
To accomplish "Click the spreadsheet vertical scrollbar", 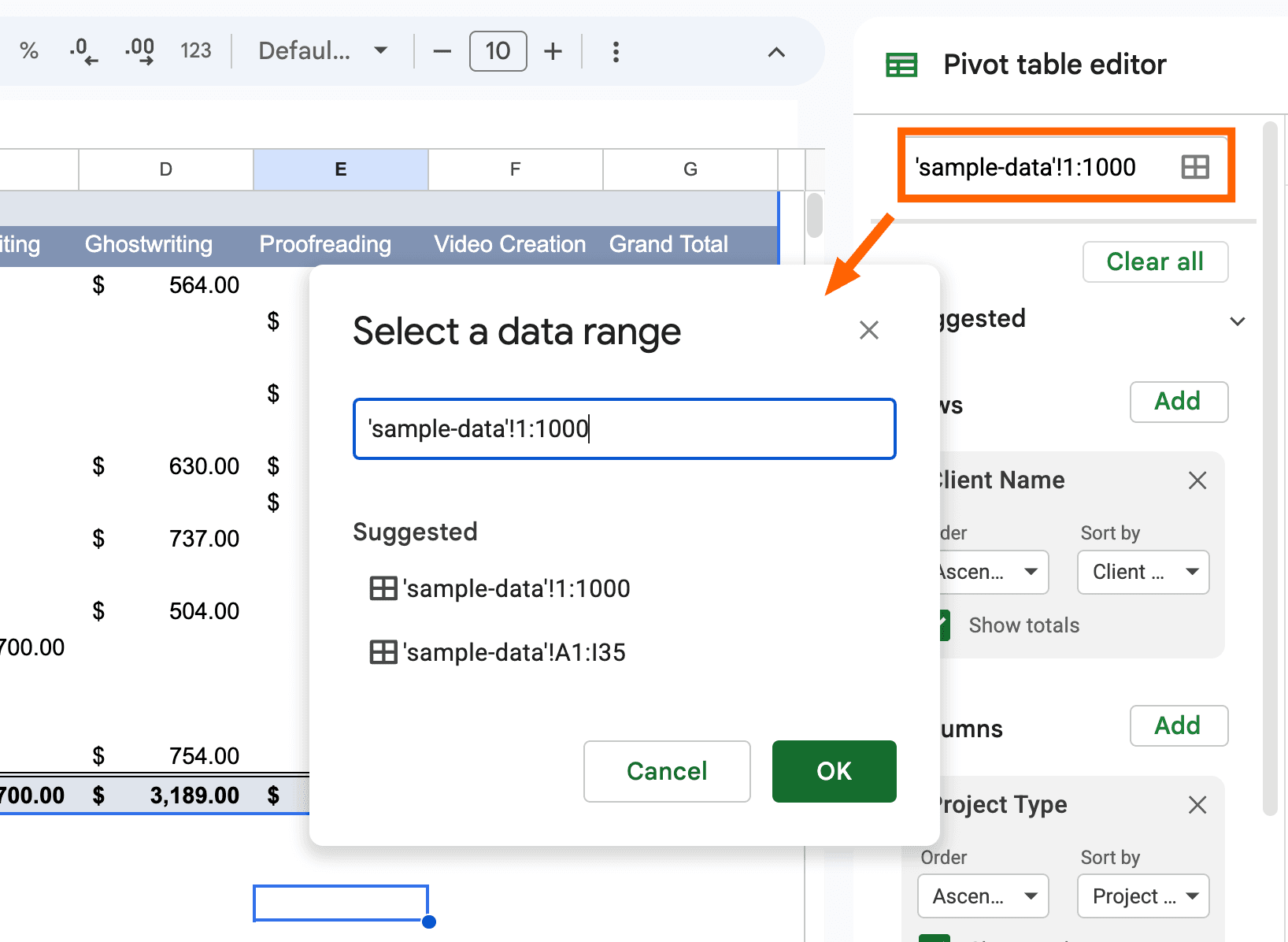I will point(815,215).
